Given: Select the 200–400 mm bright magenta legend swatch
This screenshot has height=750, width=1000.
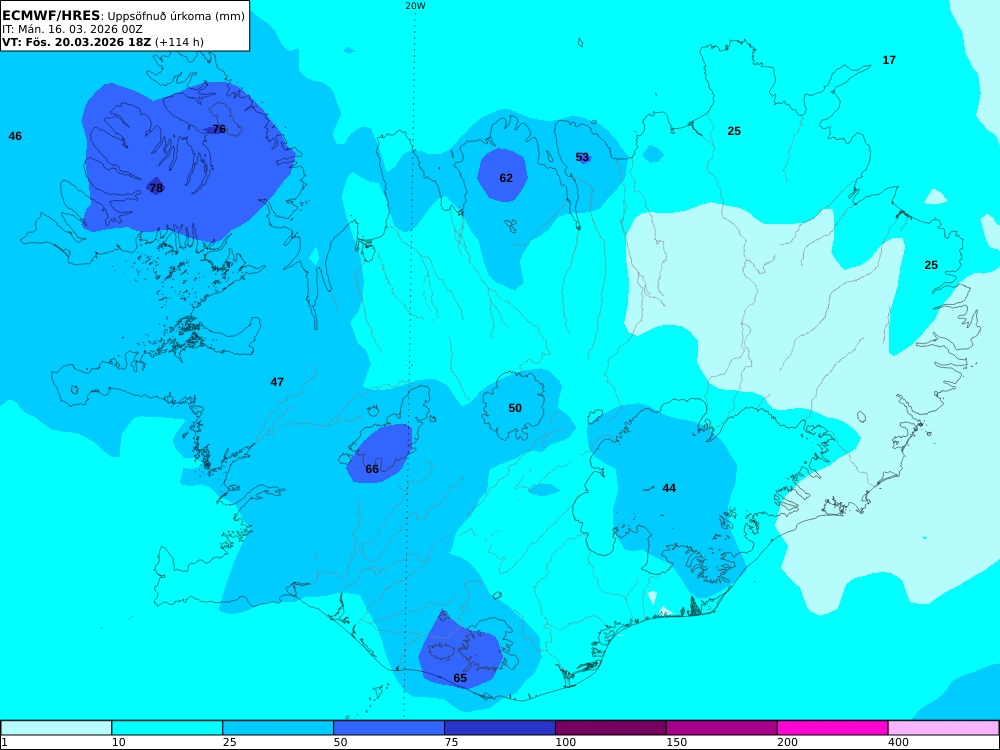Looking at the screenshot, I should tap(833, 728).
